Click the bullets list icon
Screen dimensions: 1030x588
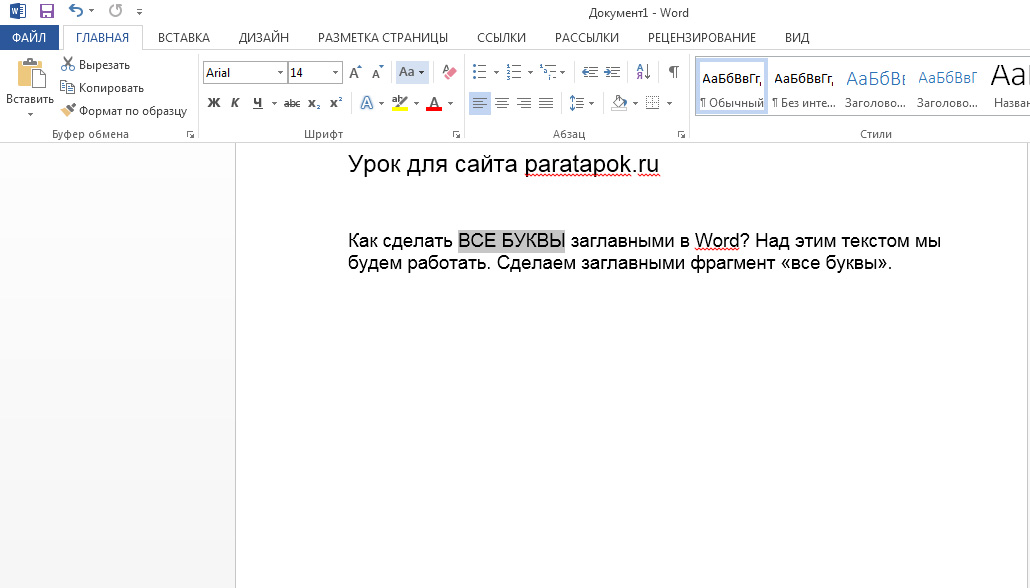(x=480, y=72)
